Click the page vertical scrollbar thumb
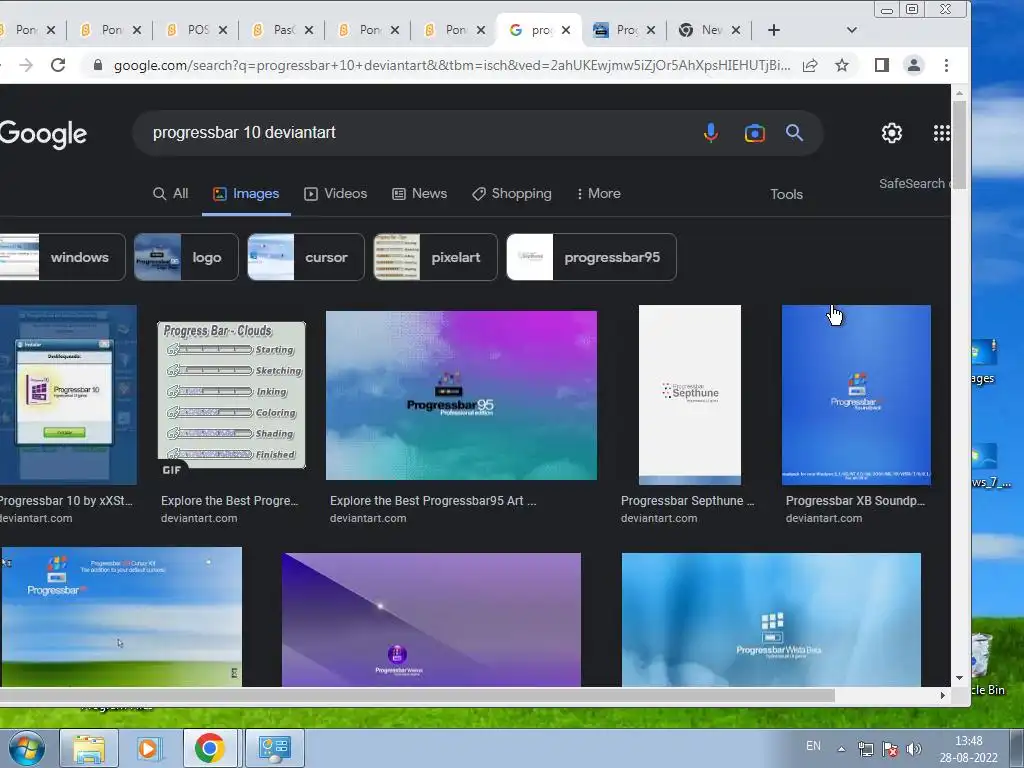 pyautogui.click(x=959, y=145)
